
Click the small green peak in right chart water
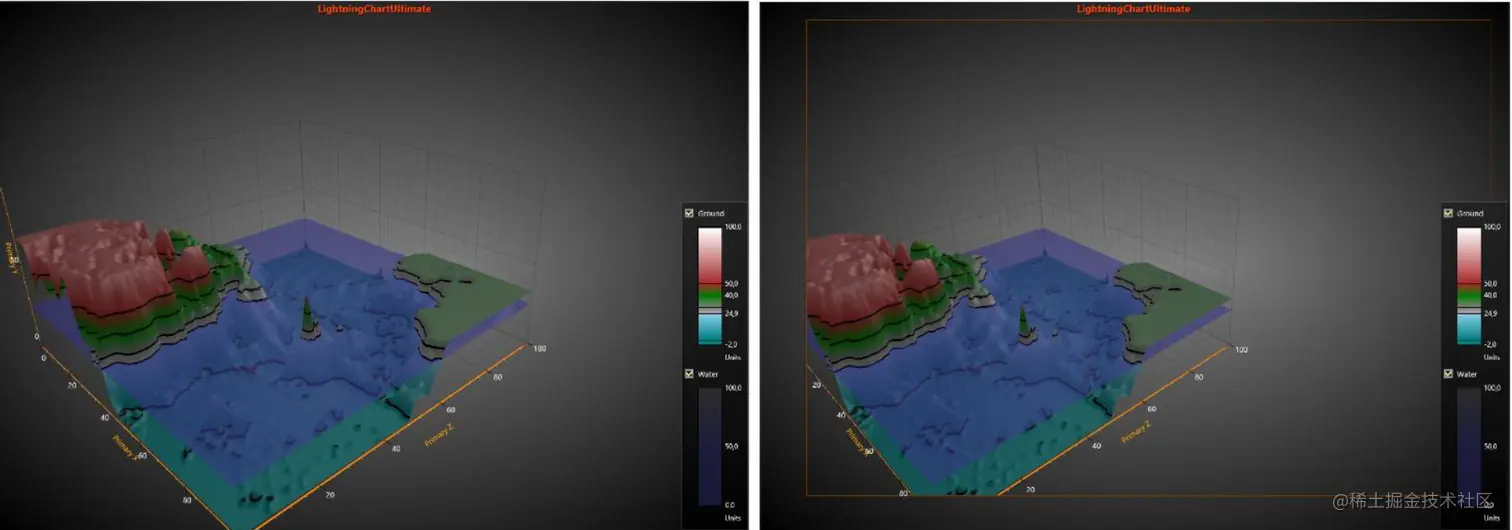coord(1025,325)
